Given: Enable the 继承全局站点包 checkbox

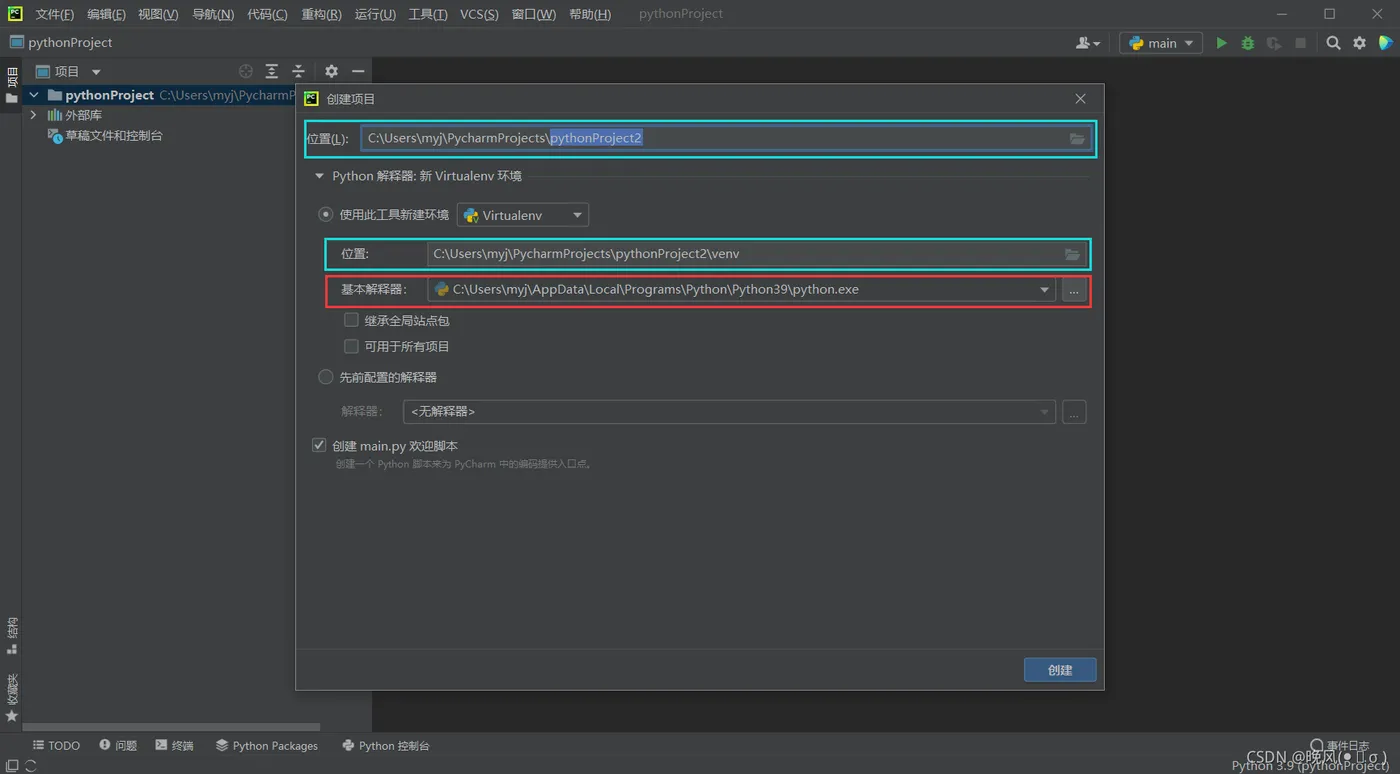Looking at the screenshot, I should click(x=351, y=320).
